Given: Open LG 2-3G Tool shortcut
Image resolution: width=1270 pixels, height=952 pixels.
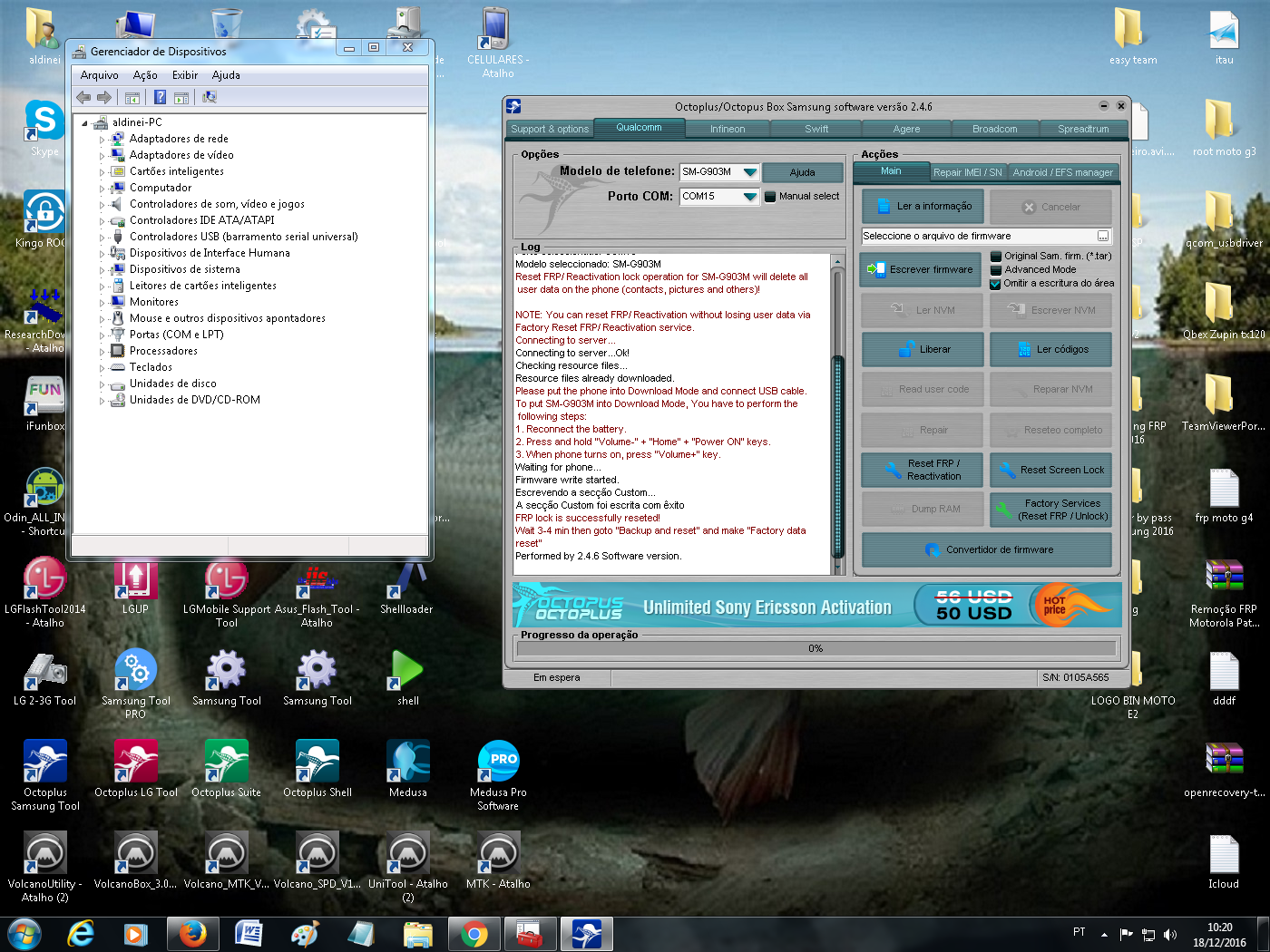Looking at the screenshot, I should click(x=45, y=677).
